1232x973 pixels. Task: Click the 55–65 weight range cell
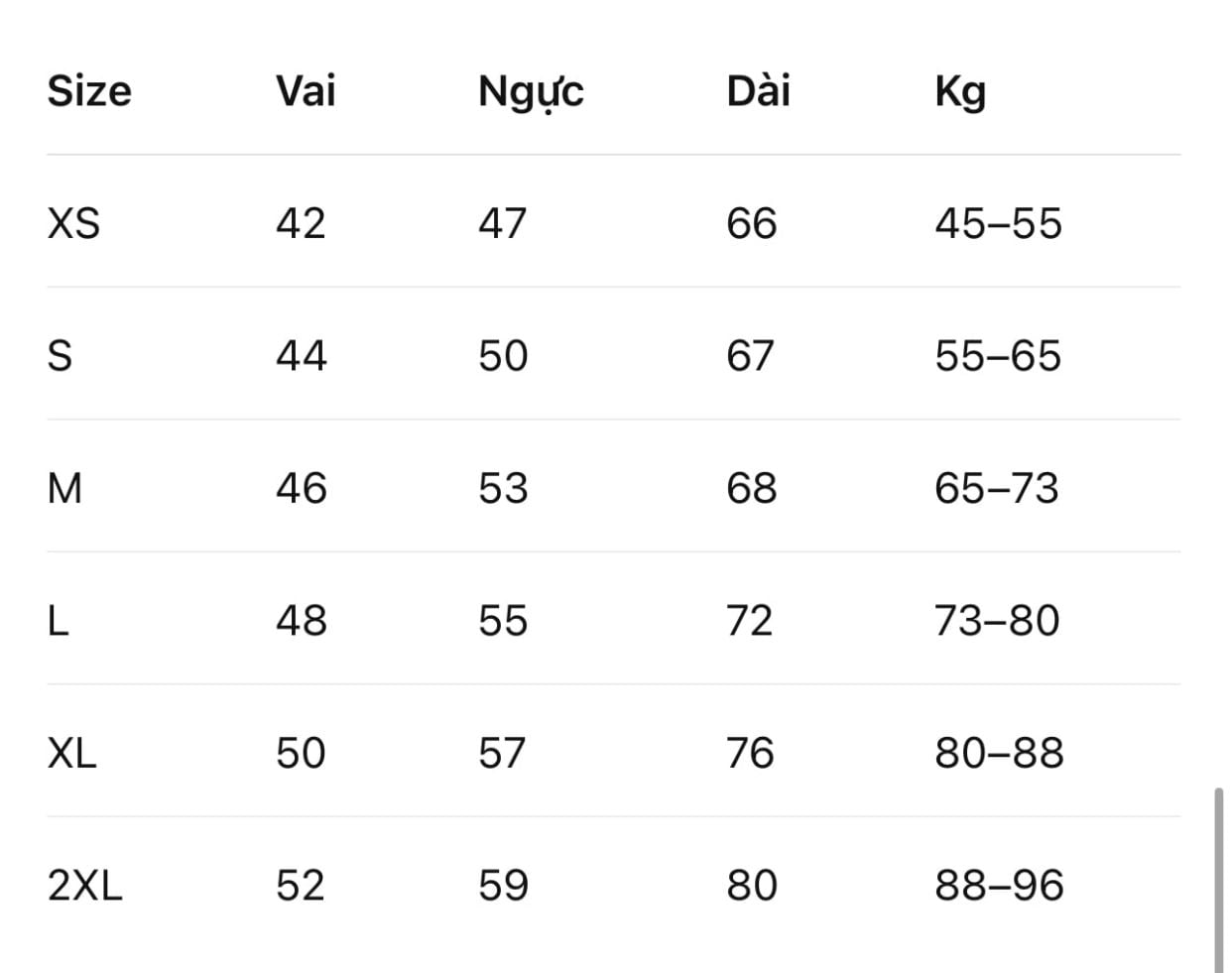tap(998, 355)
